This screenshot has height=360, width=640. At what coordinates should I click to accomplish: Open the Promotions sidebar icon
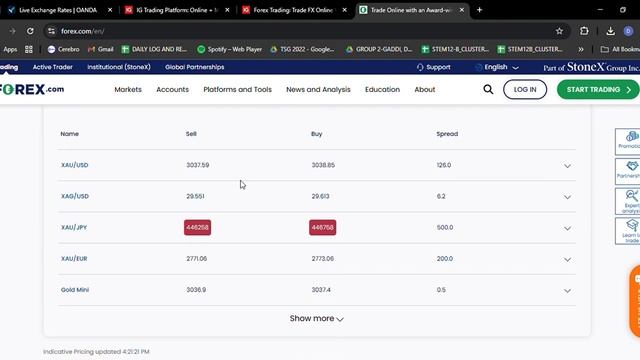pos(628,141)
